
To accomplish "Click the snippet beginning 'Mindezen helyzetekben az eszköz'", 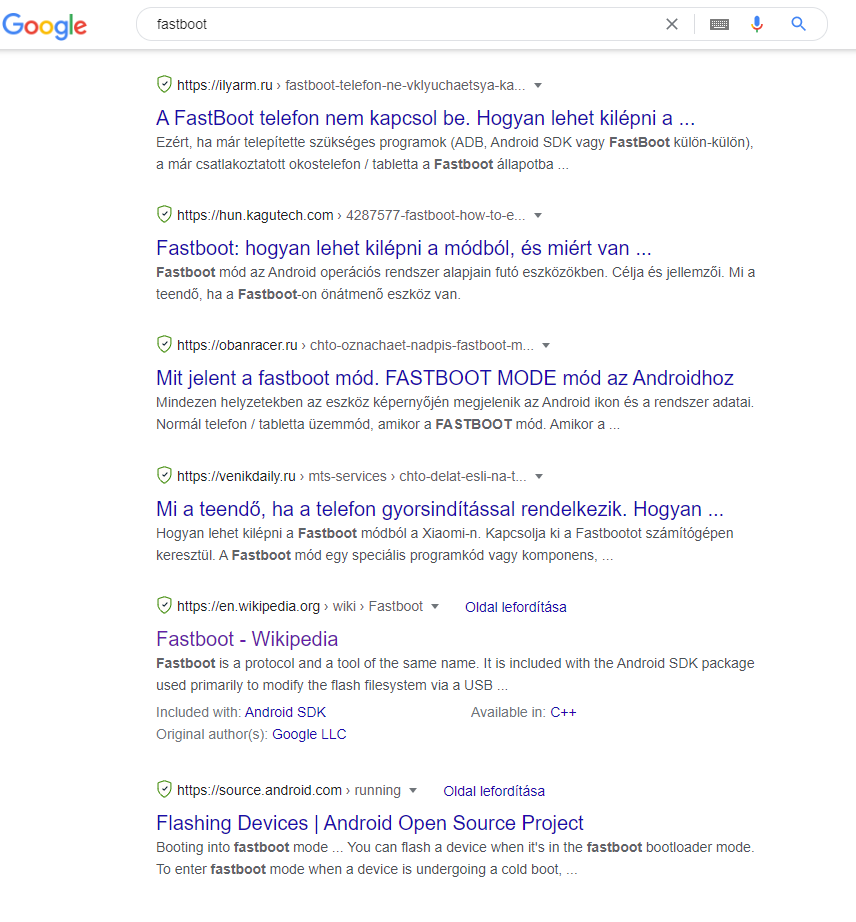I will pos(455,413).
